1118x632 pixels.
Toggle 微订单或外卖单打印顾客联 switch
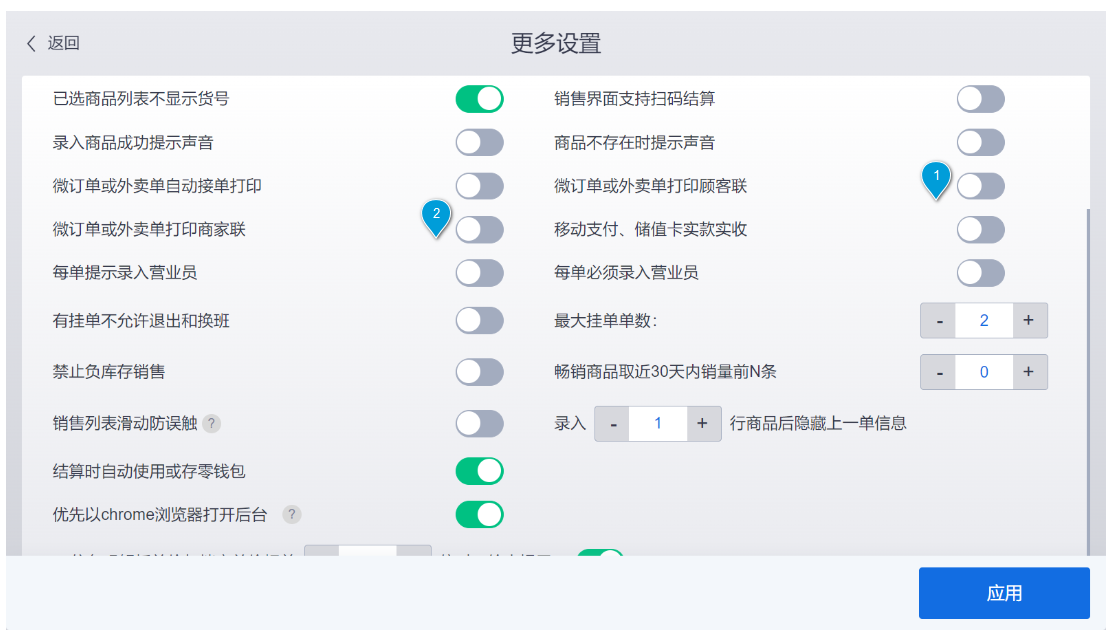coord(981,186)
